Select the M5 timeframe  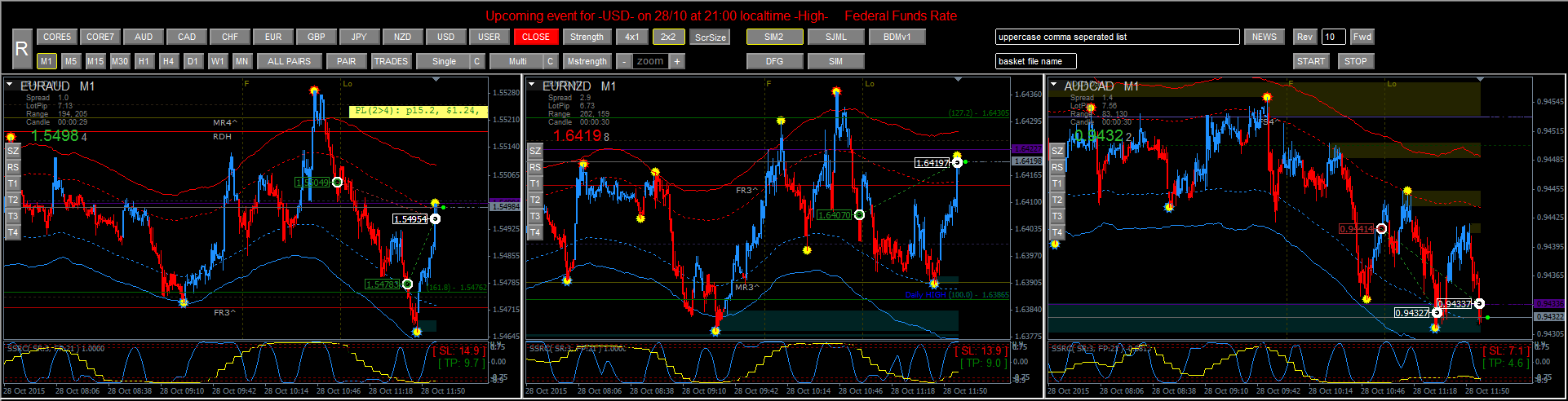pyautogui.click(x=71, y=61)
